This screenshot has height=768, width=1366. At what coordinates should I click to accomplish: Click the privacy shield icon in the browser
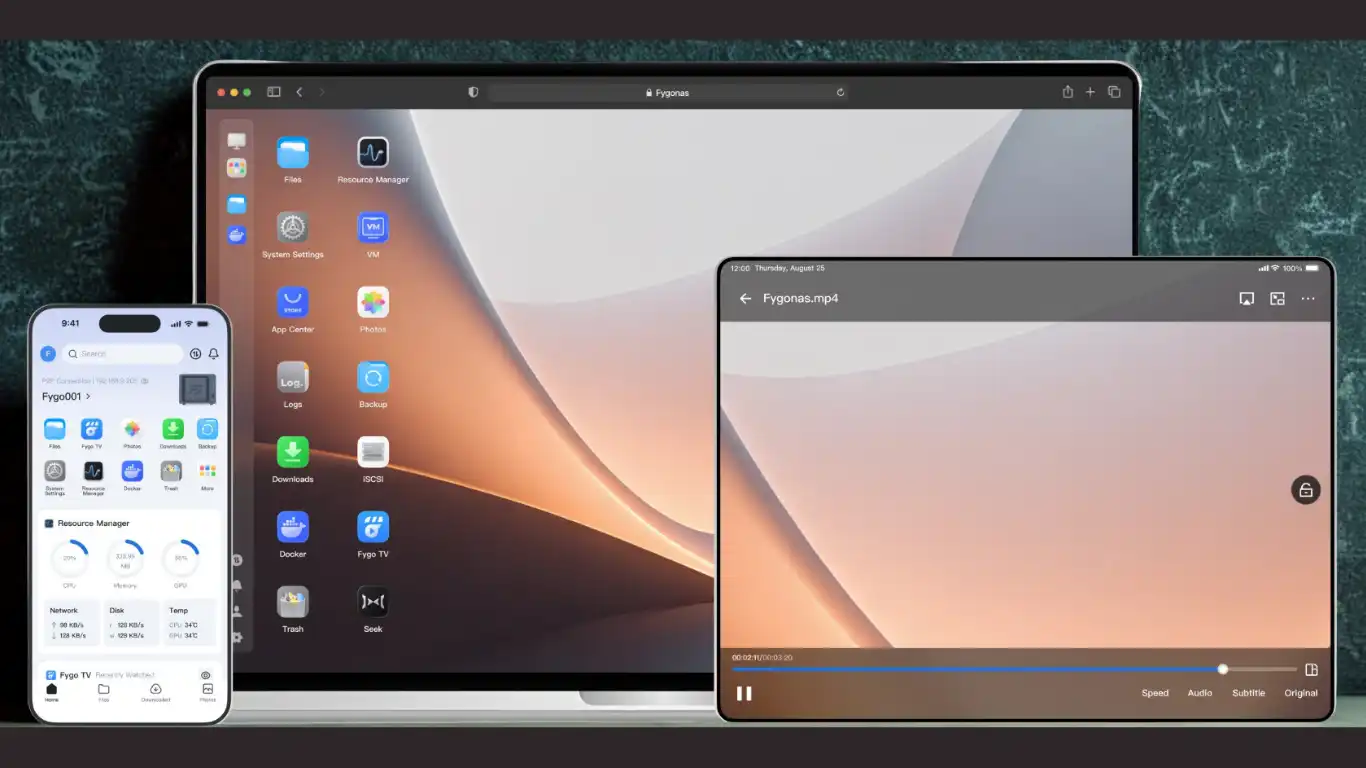[x=473, y=92]
